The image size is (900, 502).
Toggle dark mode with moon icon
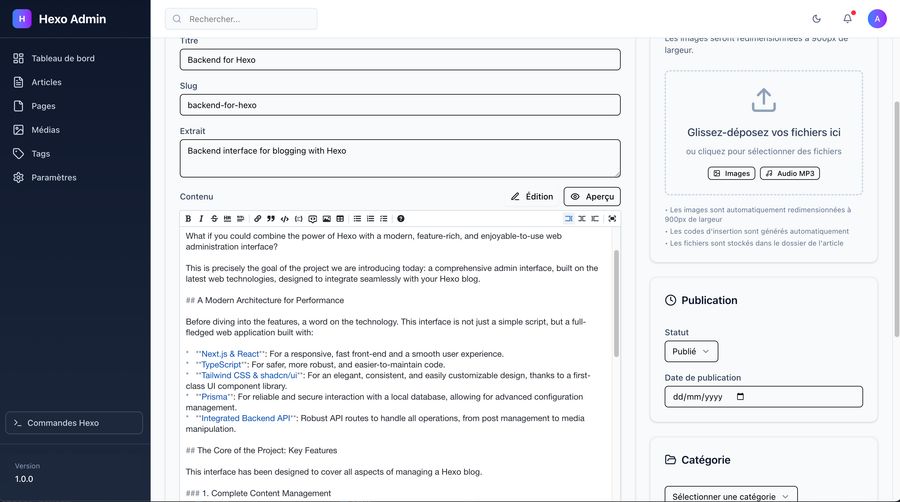coord(816,19)
